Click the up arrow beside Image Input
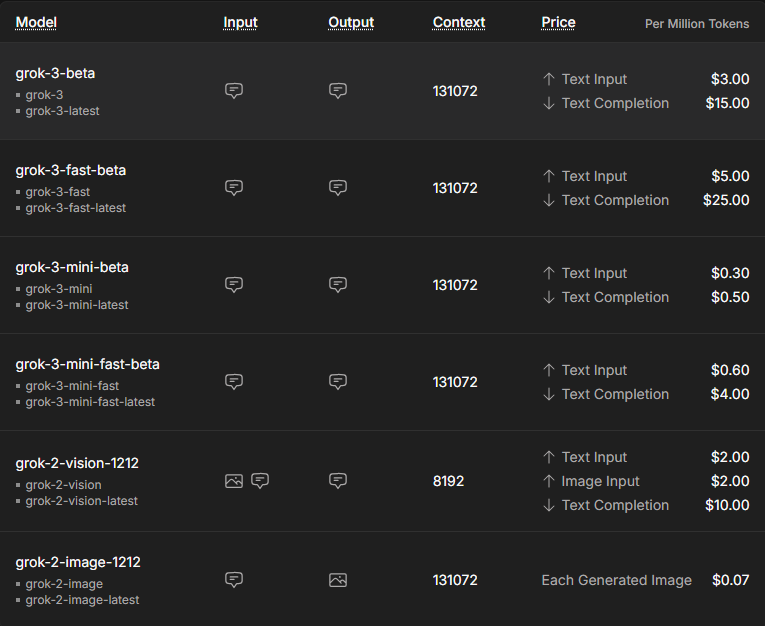 [x=549, y=481]
